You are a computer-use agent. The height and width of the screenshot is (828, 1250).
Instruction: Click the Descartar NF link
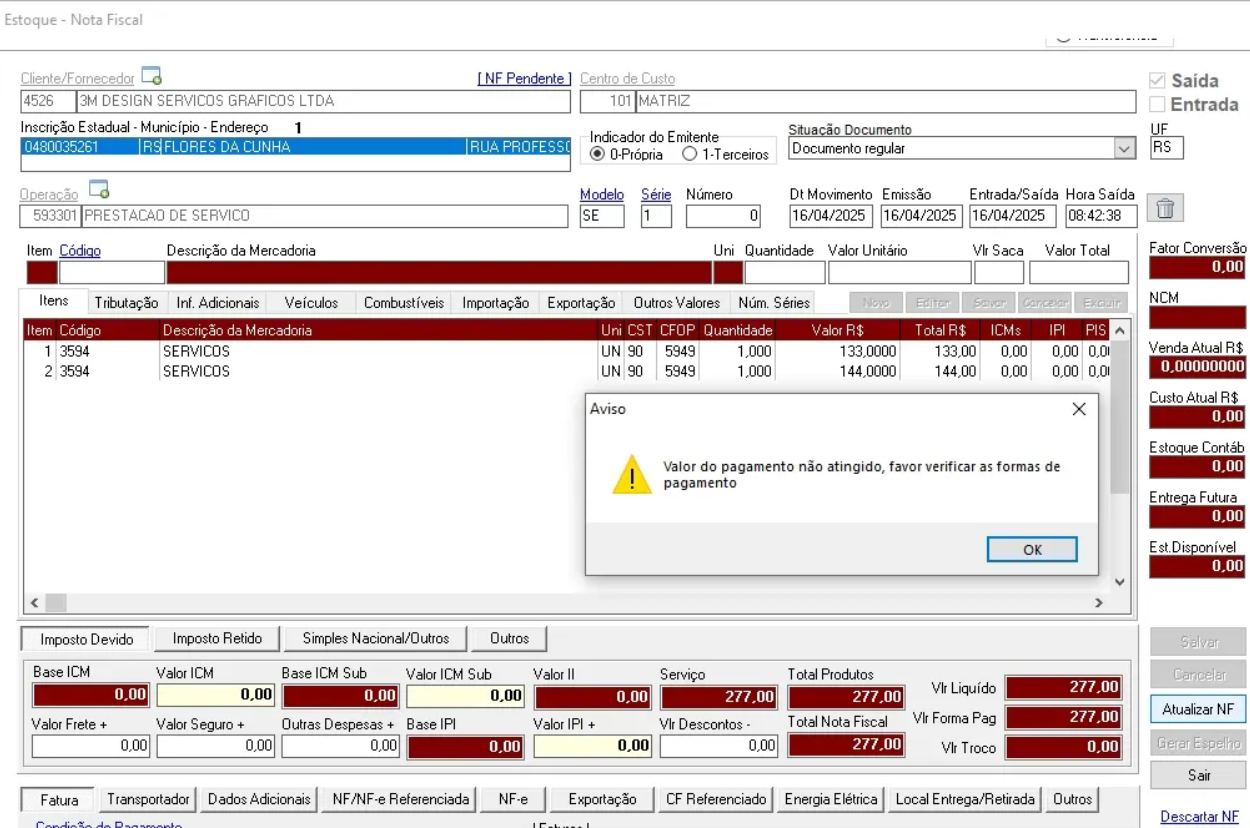point(1199,817)
